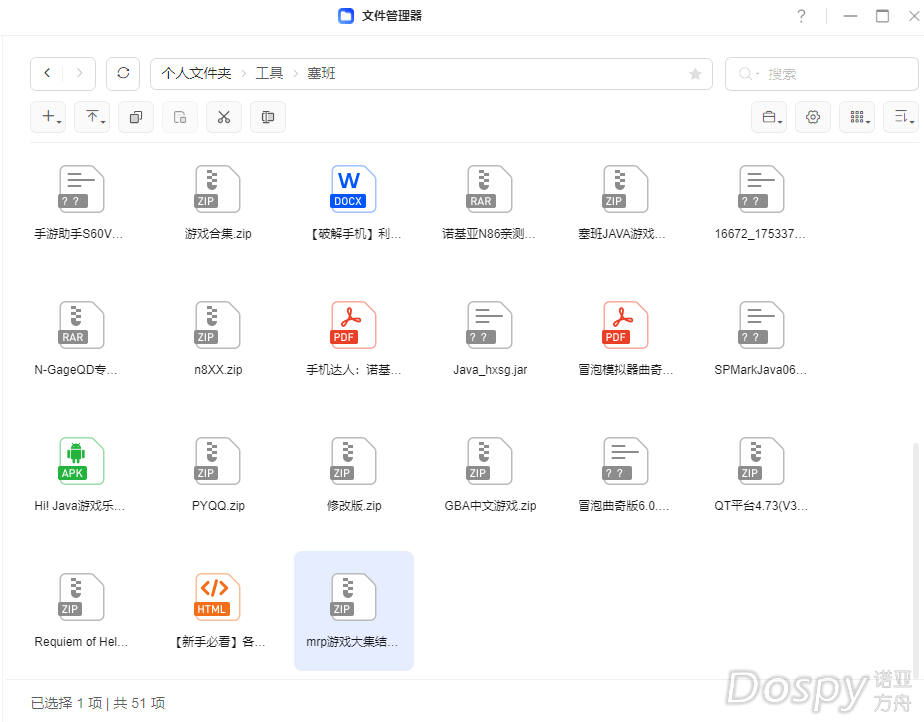Image resolution: width=924 pixels, height=722 pixels.
Task: Click the help question mark icon
Action: (x=801, y=16)
